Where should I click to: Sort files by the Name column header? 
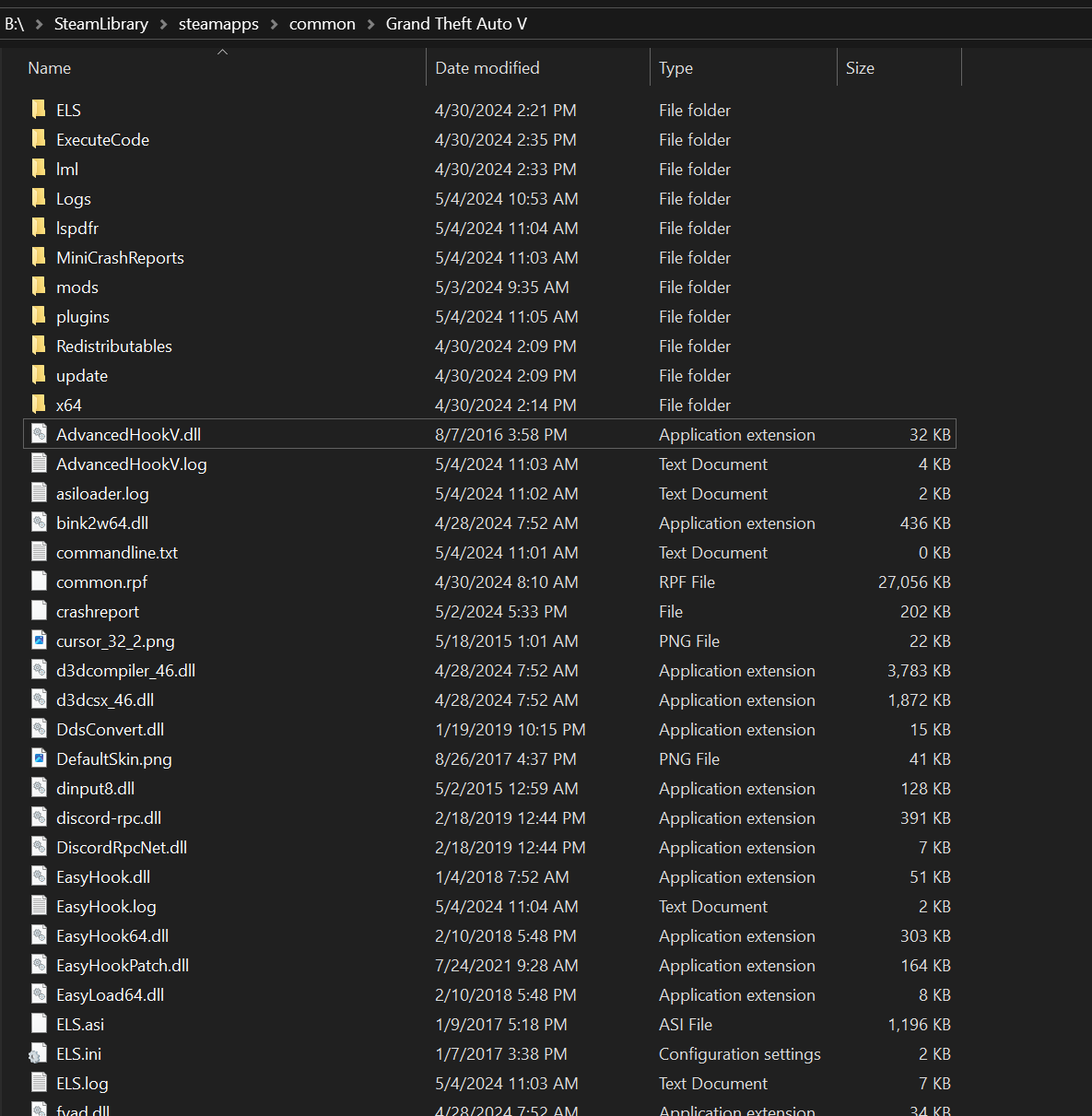(50, 68)
